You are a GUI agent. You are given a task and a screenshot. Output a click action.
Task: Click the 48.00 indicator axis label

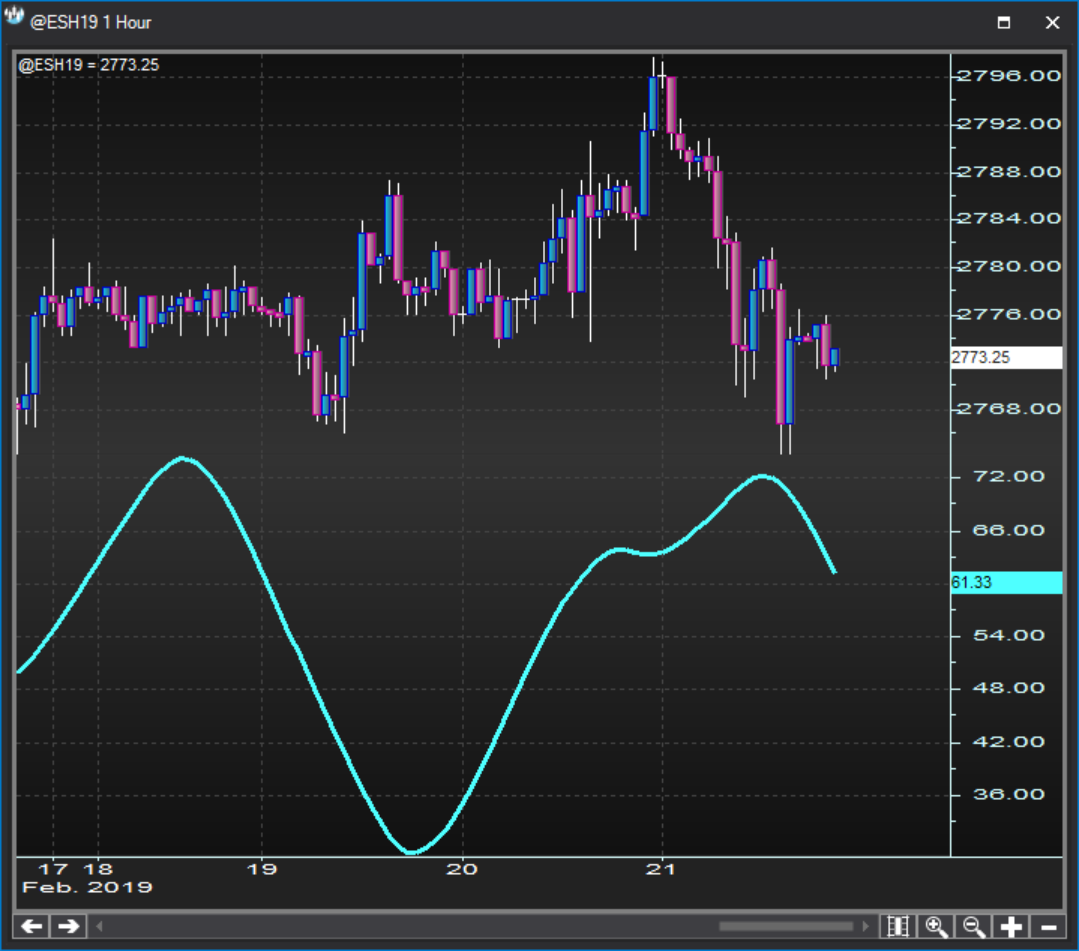(1009, 687)
